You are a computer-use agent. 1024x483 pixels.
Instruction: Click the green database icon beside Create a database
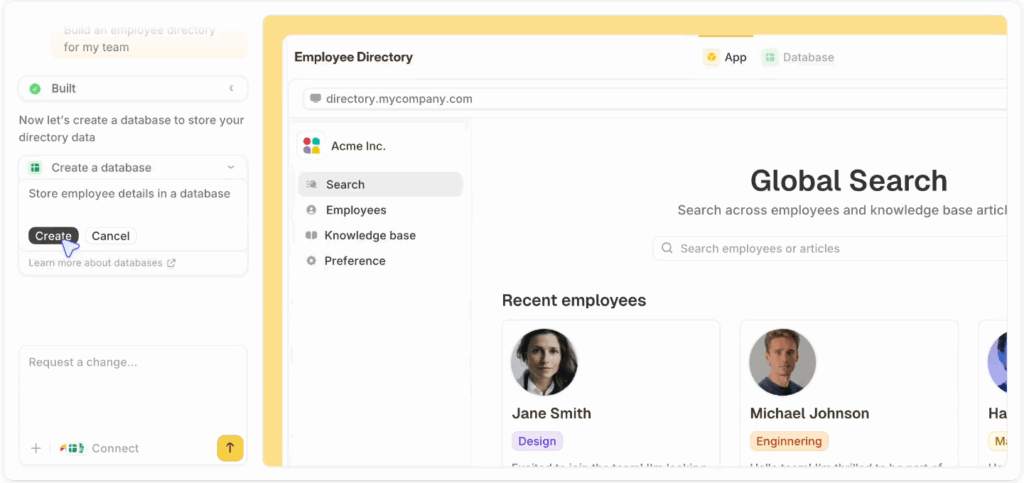click(35, 168)
